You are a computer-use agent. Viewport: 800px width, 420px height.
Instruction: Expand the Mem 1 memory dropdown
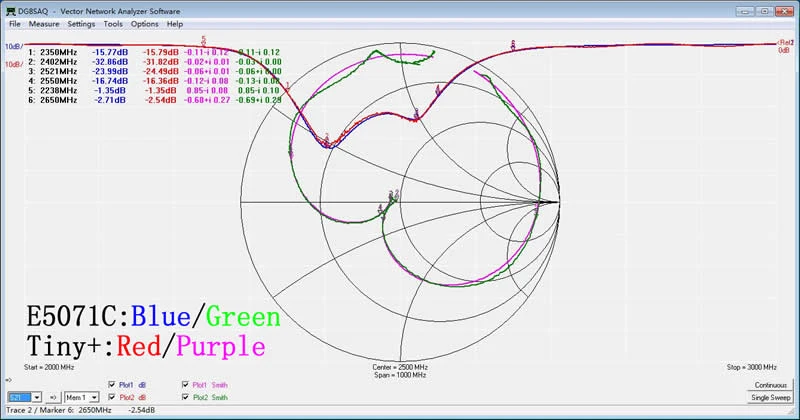(94, 397)
